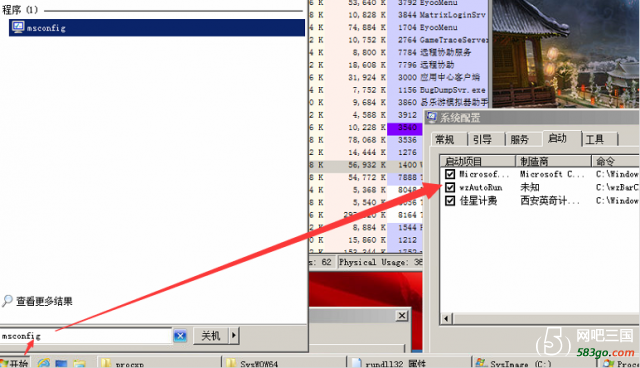Select the PID 3536 process row
Image resolution: width=640 pixels, height=368 pixels.
[x=366, y=140]
